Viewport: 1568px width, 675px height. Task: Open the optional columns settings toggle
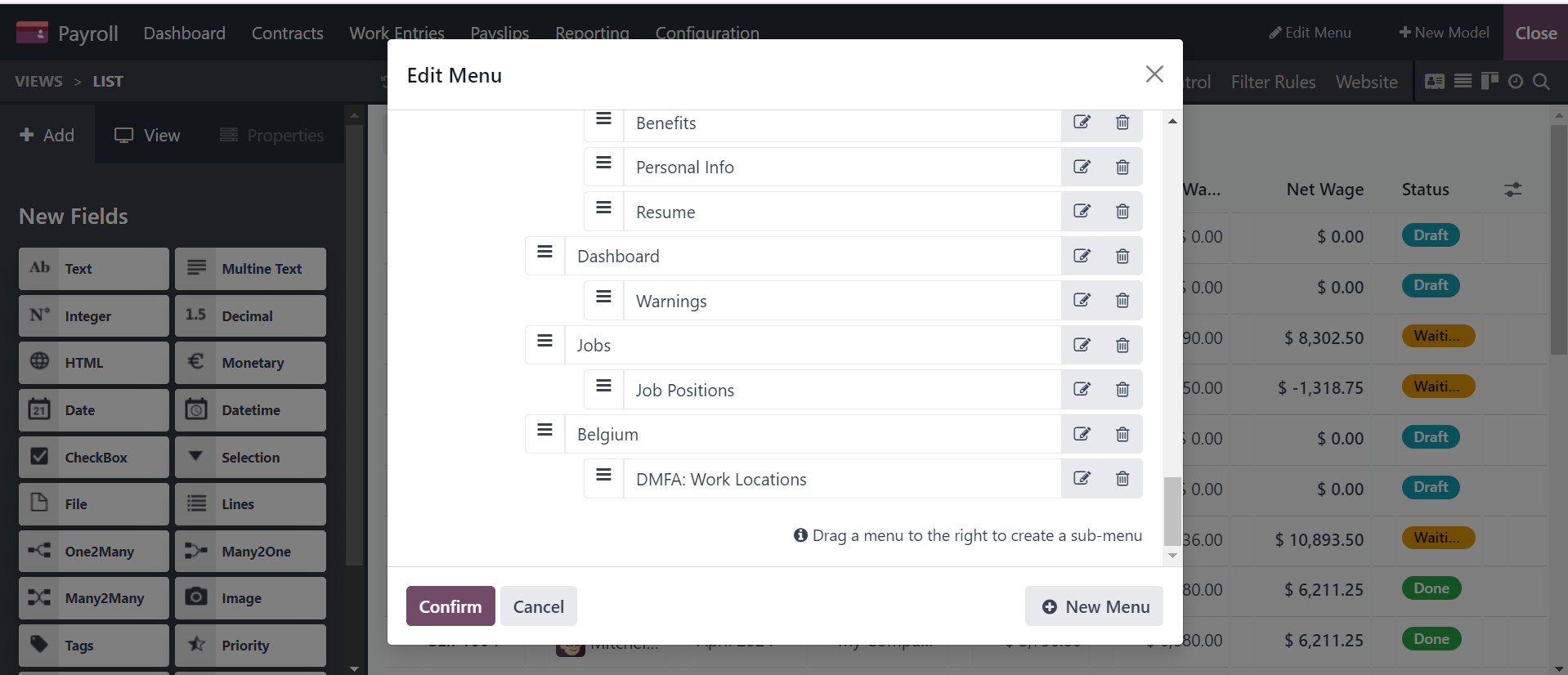(x=1513, y=190)
